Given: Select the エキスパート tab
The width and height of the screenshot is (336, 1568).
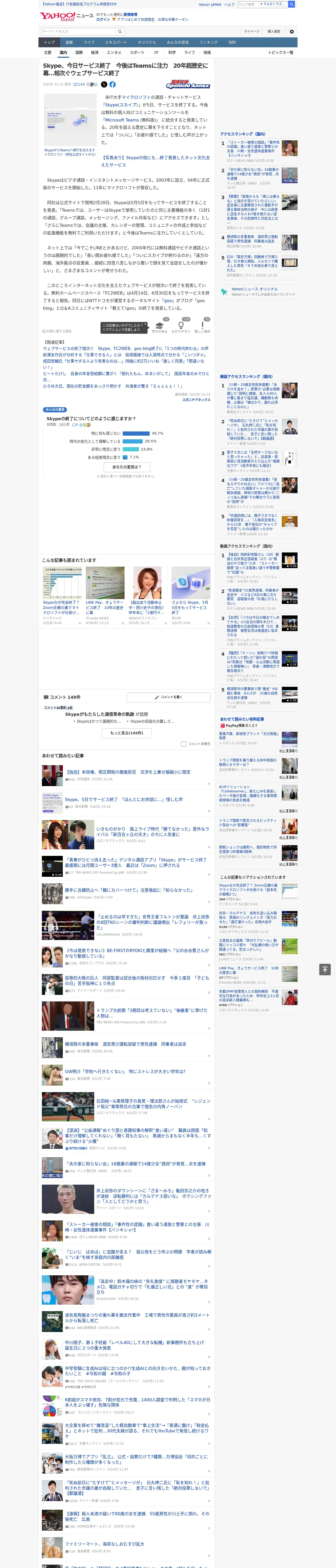Looking at the screenshot, I should tap(116, 43).
